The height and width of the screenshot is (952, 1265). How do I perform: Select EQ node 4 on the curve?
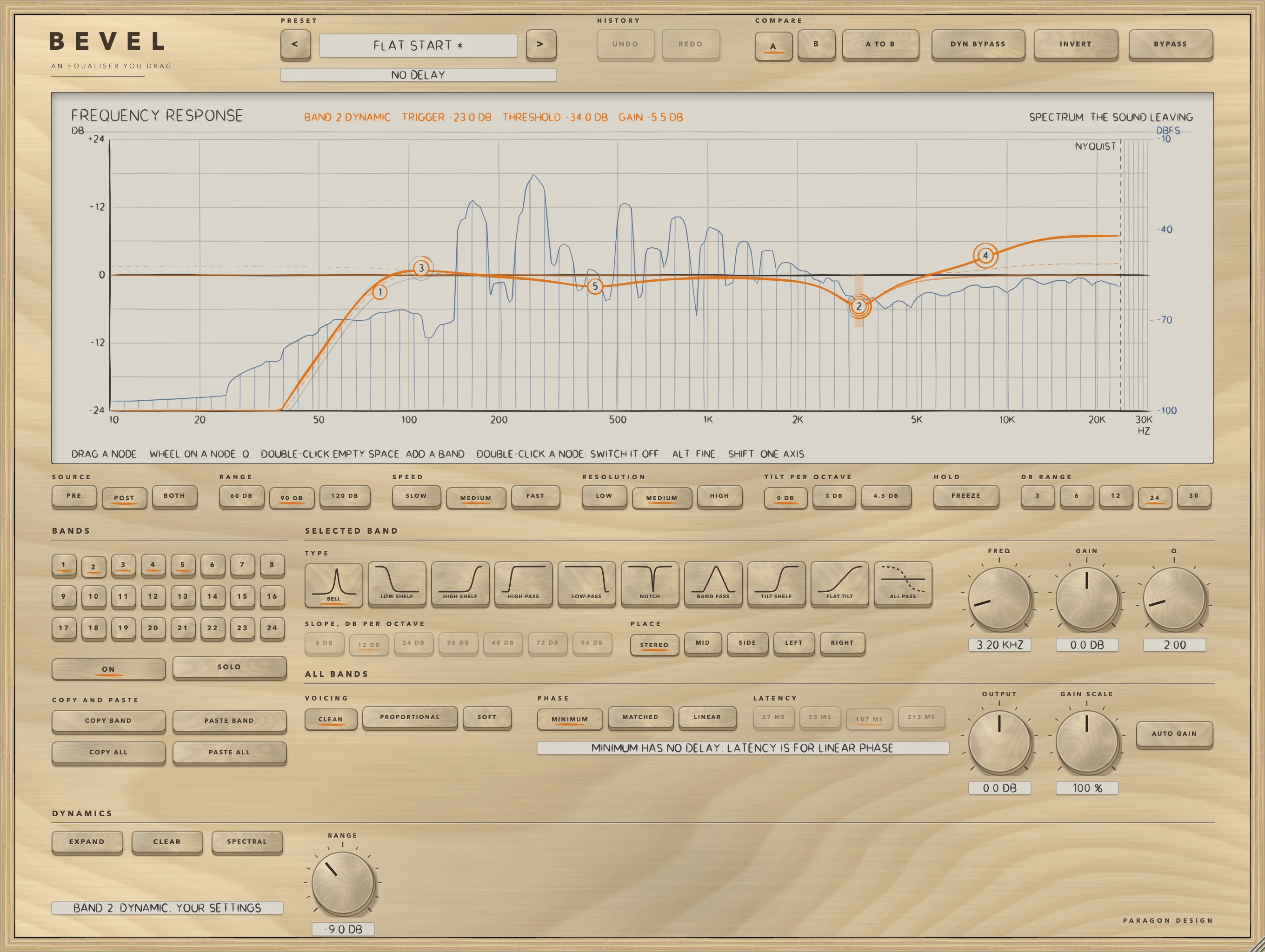pyautogui.click(x=985, y=255)
